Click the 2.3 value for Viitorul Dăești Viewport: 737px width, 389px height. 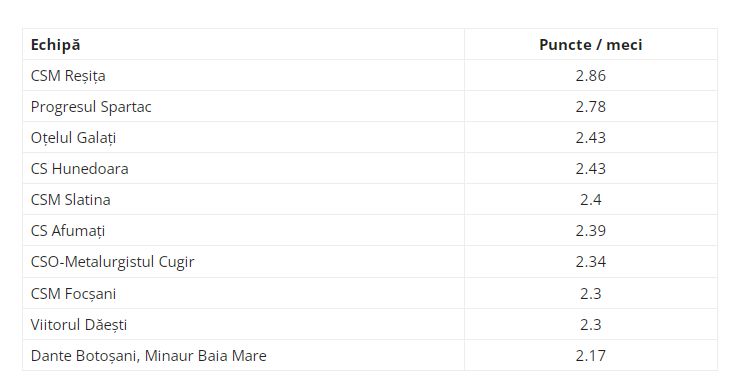(591, 325)
